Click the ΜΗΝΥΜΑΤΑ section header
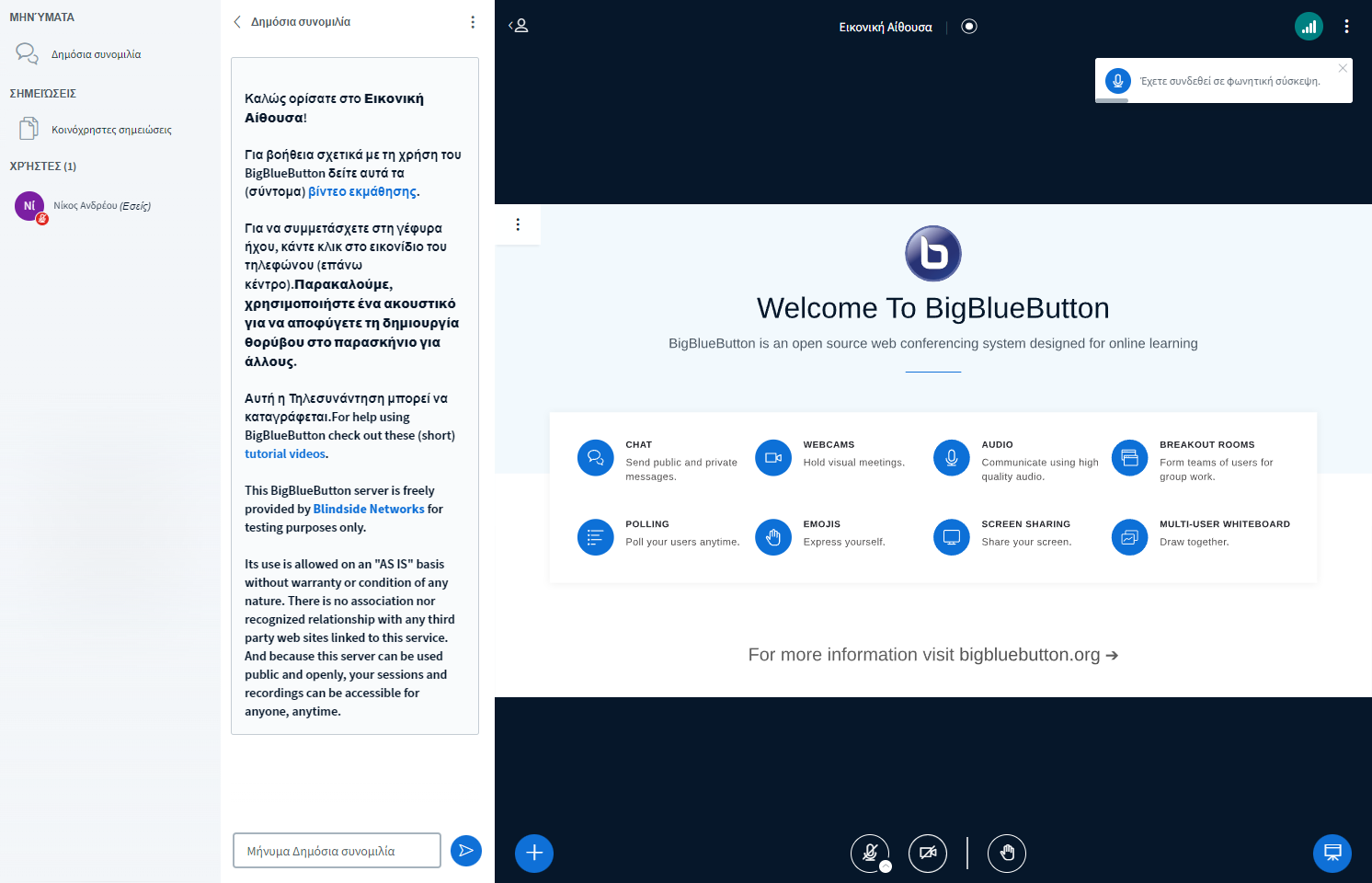Screen dimensions: 1372x883 point(42,17)
